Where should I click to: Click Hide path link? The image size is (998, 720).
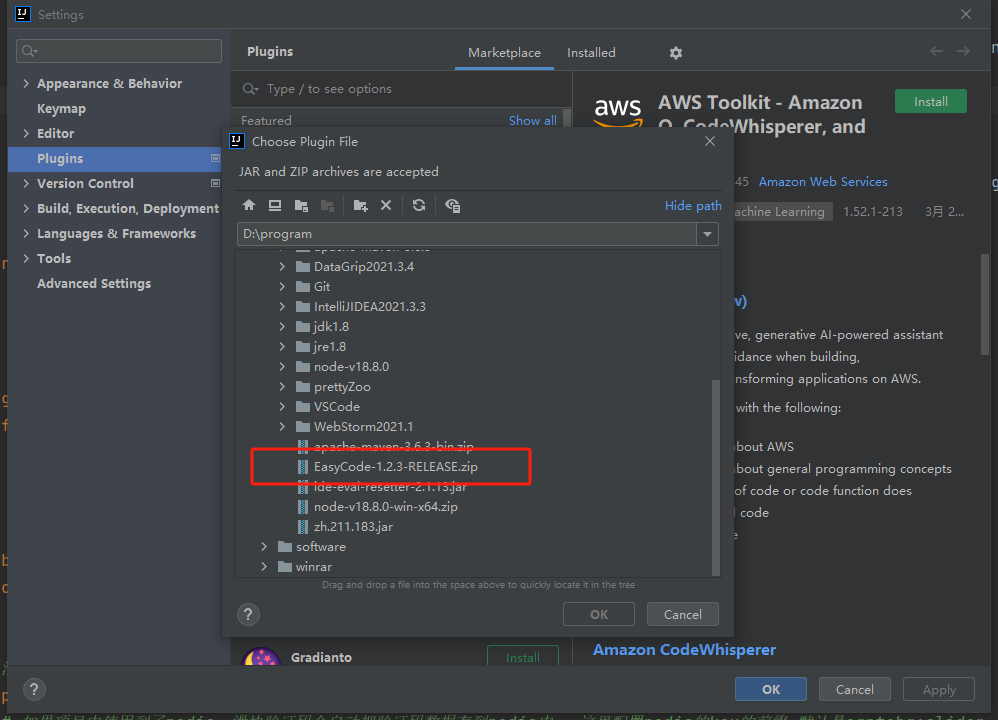[692, 206]
